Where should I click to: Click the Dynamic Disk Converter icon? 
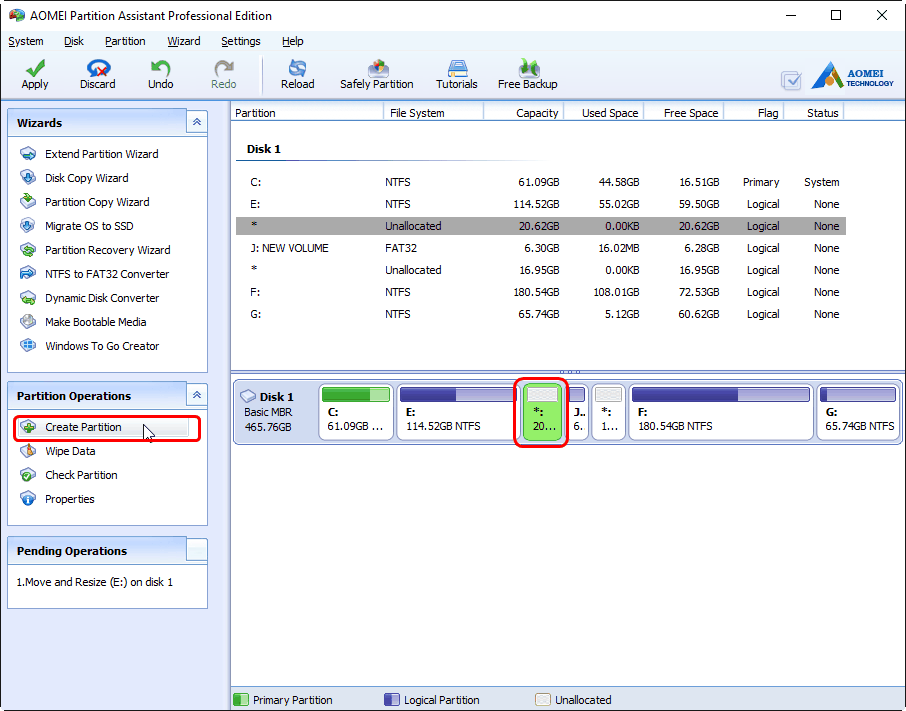[x=28, y=297]
